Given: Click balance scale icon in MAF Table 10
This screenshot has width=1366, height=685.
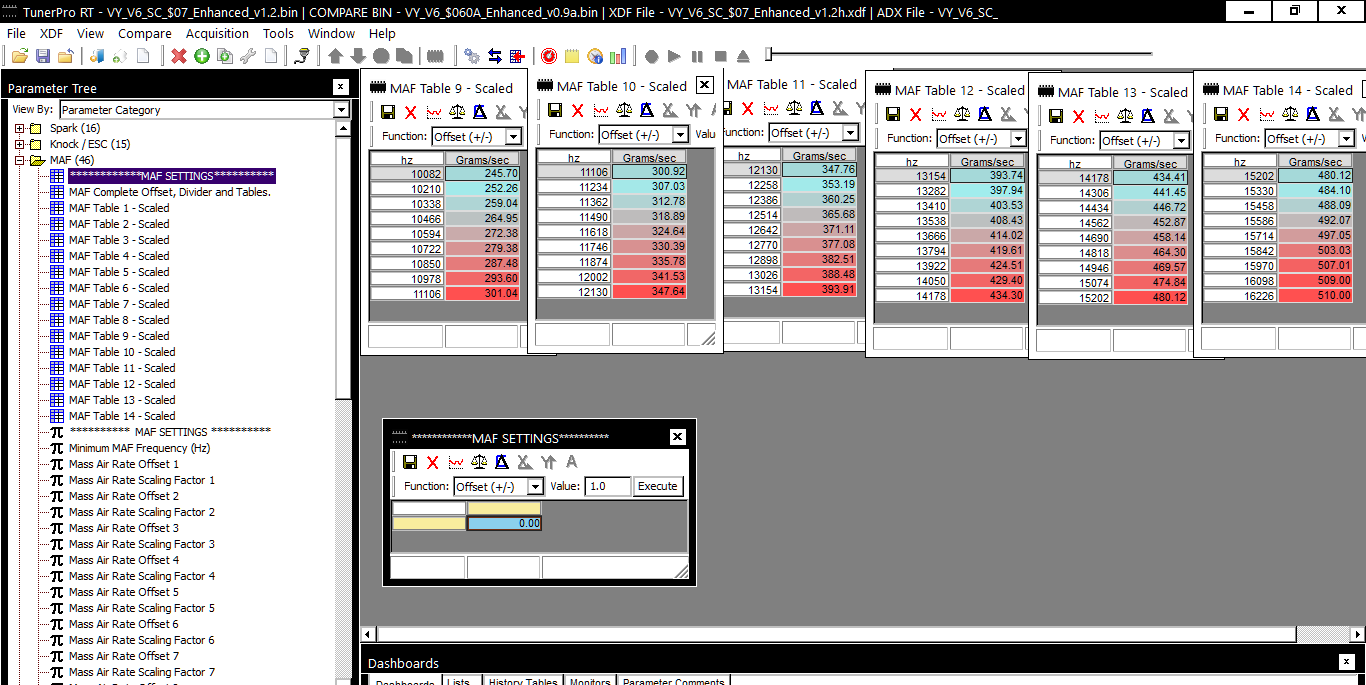Looking at the screenshot, I should (x=624, y=110).
